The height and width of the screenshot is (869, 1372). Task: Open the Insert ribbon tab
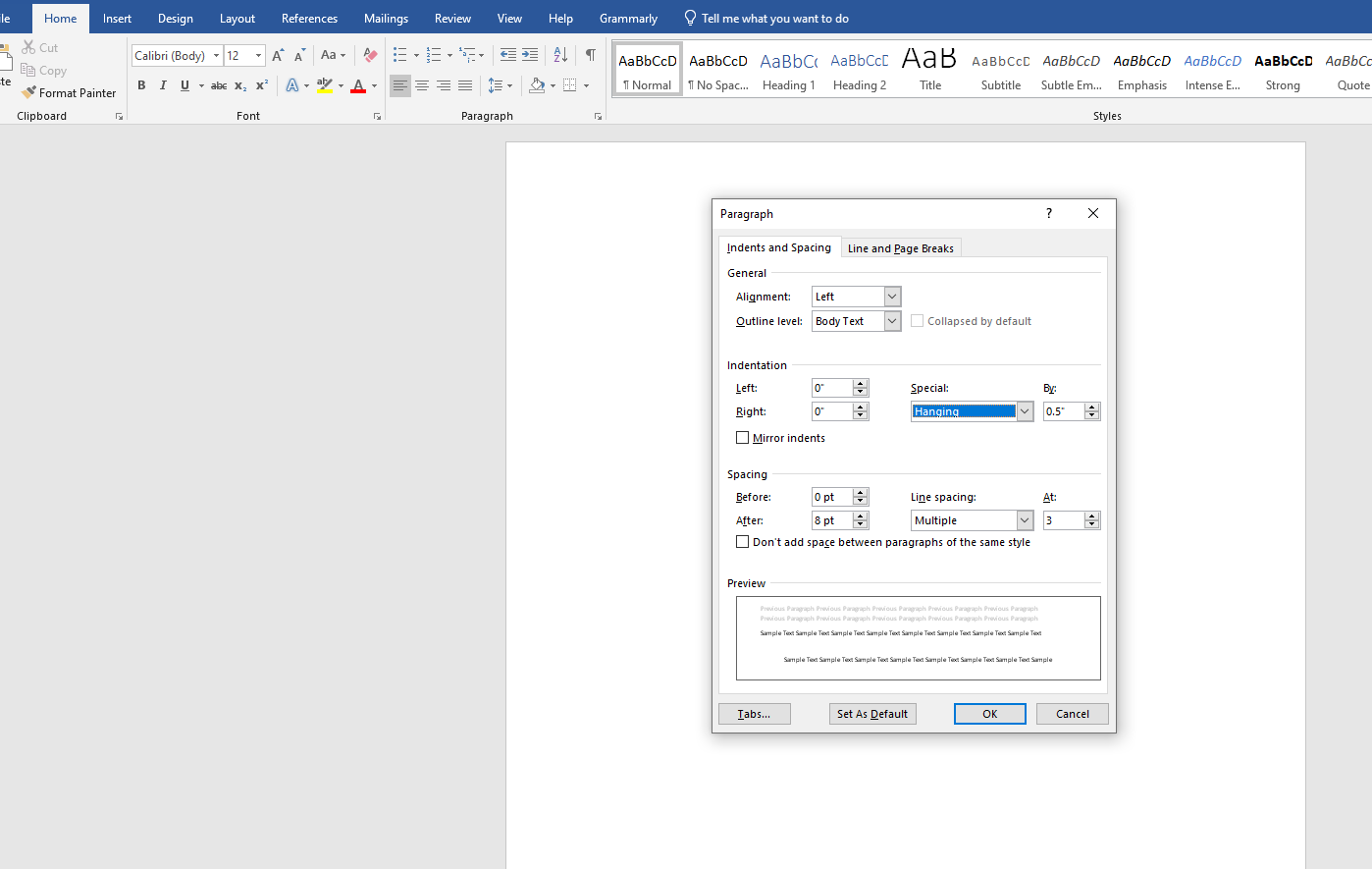tap(117, 19)
